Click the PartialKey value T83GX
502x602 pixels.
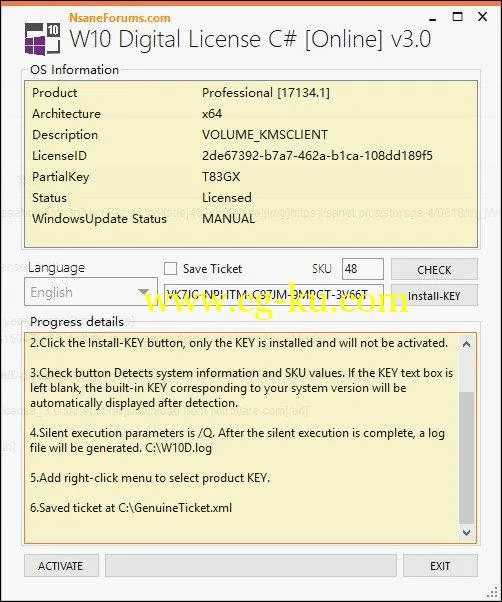click(x=221, y=177)
